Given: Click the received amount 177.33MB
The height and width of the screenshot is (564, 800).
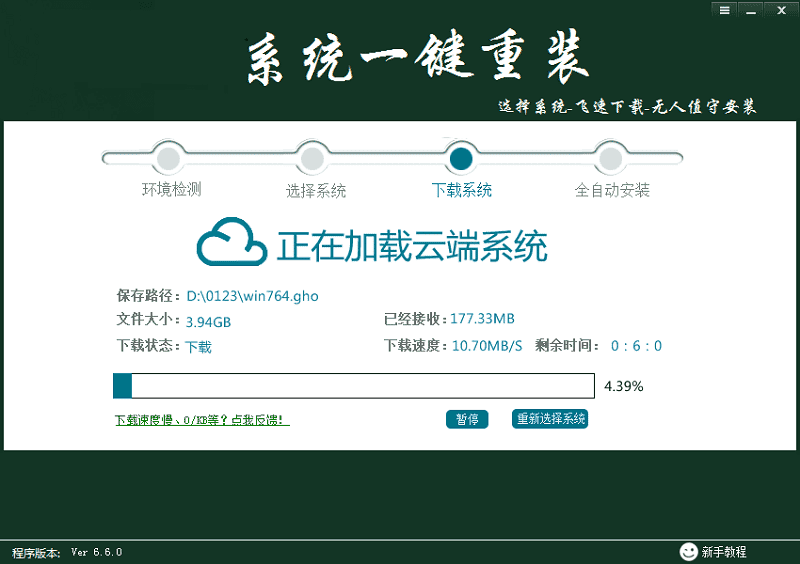Looking at the screenshot, I should click(482, 318).
